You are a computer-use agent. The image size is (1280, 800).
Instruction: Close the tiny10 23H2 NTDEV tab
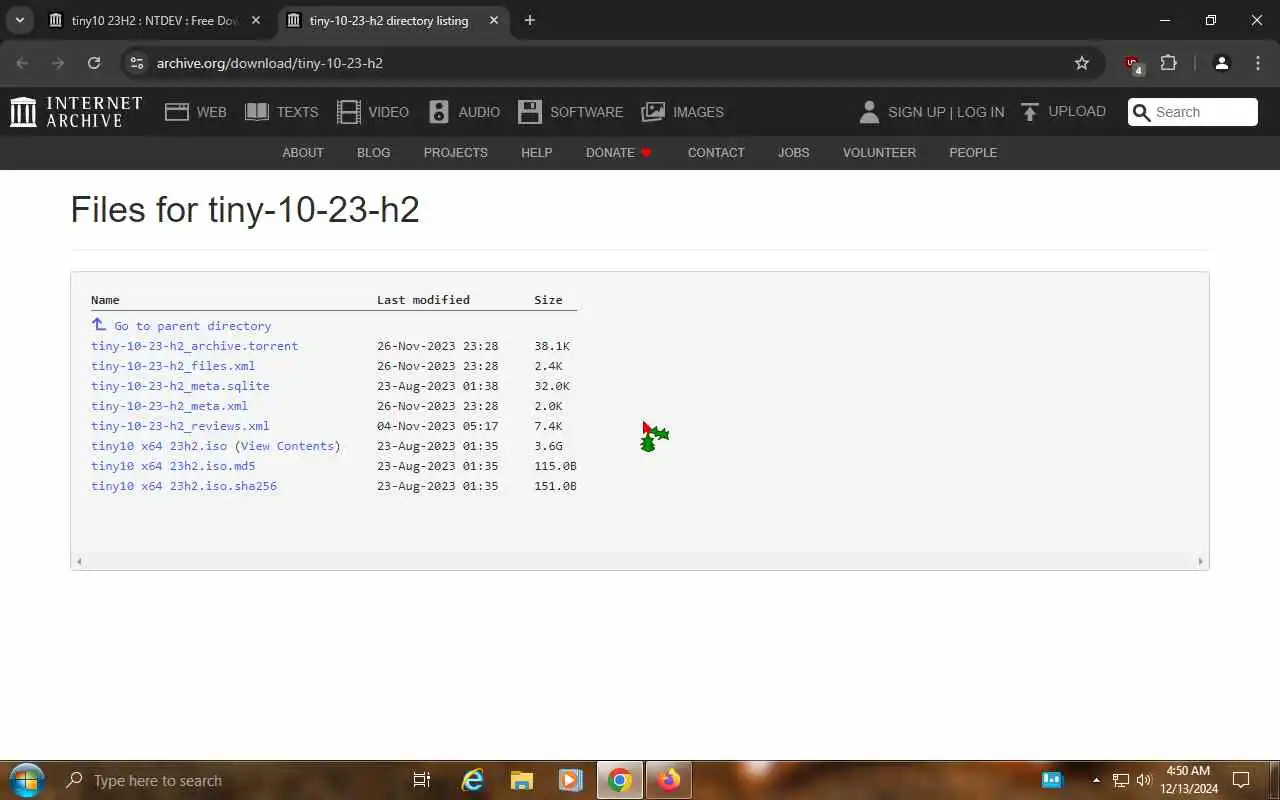(x=256, y=20)
